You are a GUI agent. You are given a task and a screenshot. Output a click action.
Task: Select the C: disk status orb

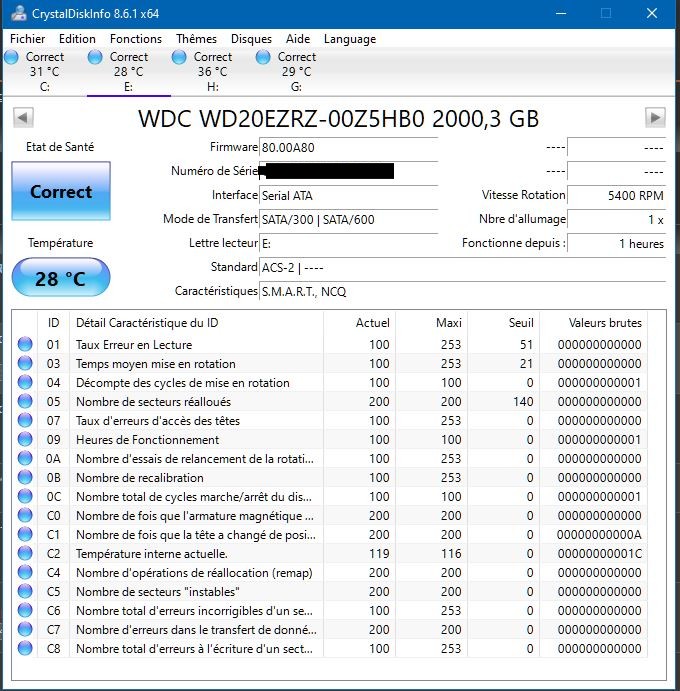(x=11, y=57)
